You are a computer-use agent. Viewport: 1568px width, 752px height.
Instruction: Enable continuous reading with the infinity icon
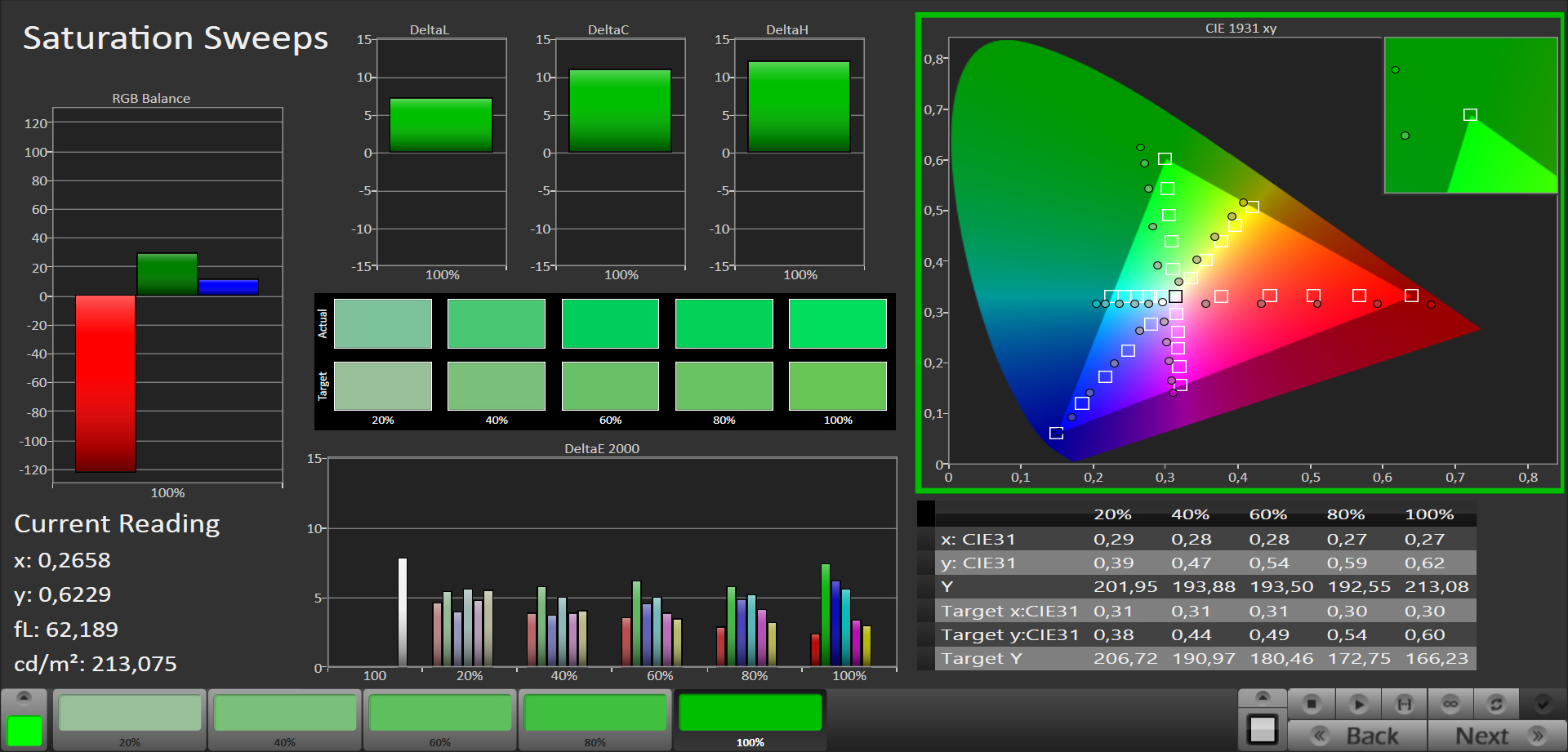1450,704
